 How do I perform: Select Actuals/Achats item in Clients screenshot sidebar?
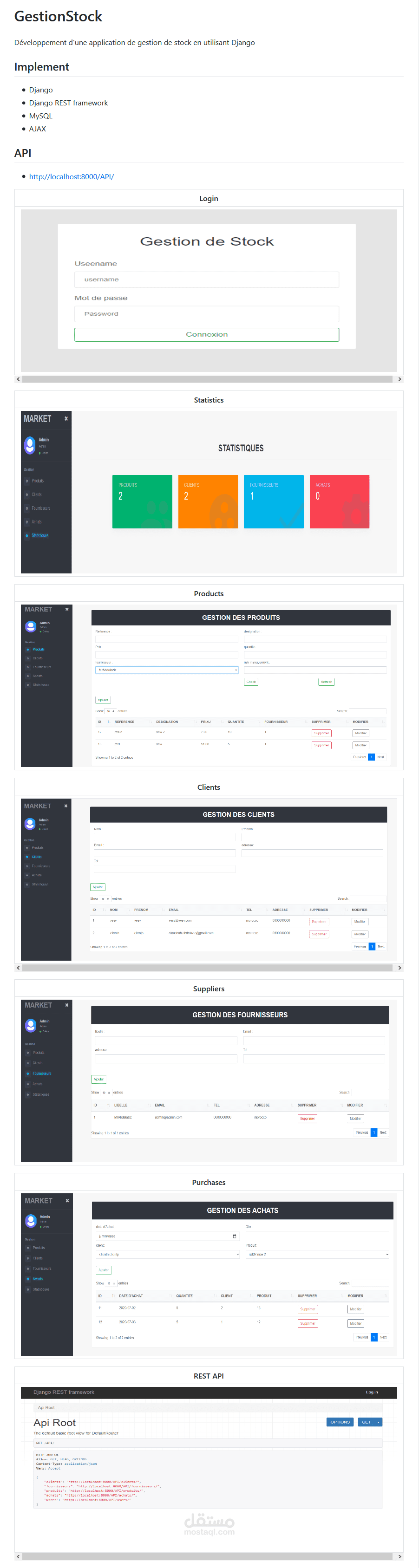[37, 875]
